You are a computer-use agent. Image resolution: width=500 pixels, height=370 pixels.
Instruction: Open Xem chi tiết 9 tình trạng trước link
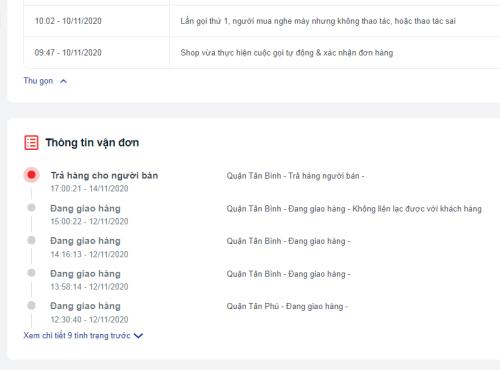pos(77,336)
